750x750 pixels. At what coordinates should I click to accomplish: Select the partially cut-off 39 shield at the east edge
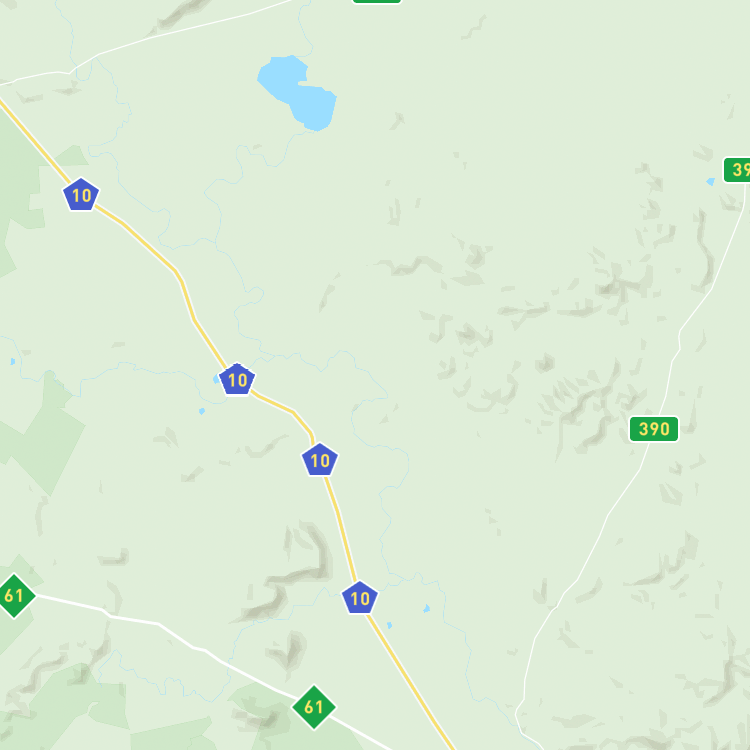(x=737, y=170)
